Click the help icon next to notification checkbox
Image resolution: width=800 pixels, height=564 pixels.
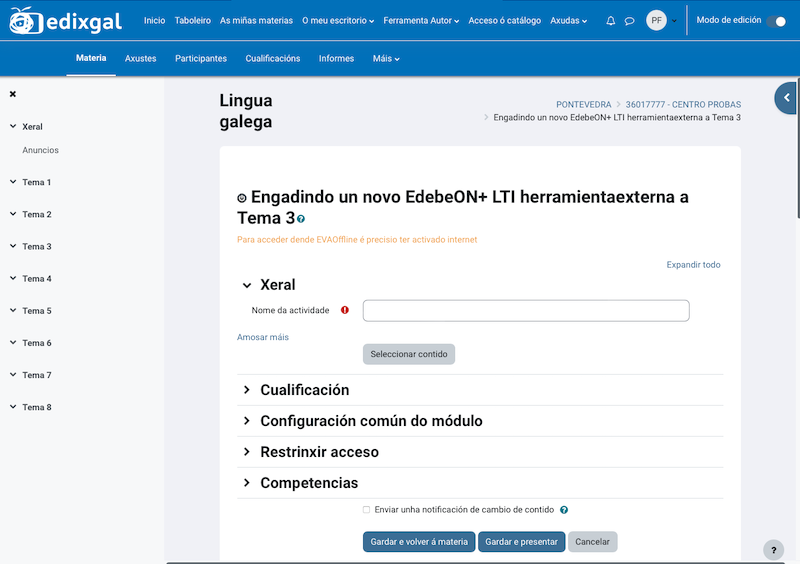(x=564, y=510)
